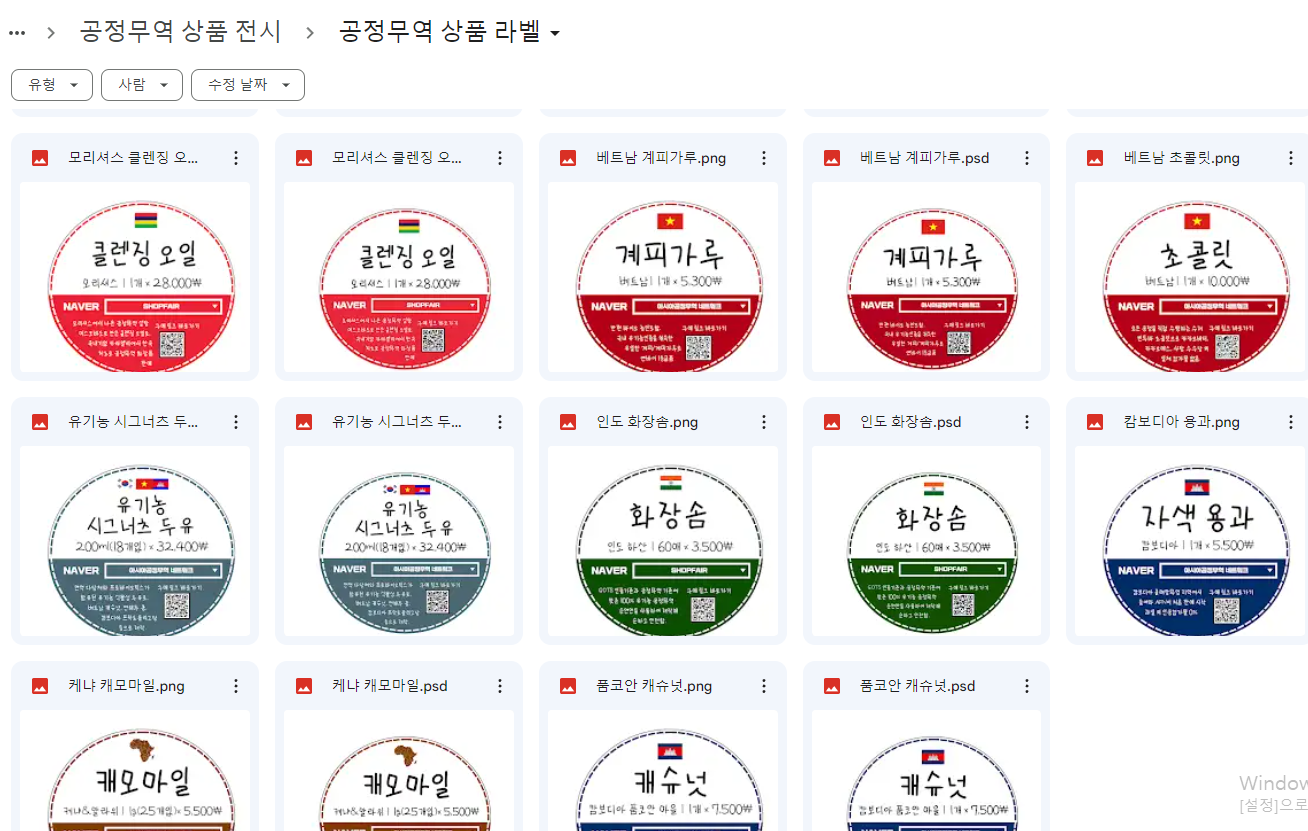Open the 사람 filter dropdown
The width and height of the screenshot is (1308, 831).
pos(142,85)
